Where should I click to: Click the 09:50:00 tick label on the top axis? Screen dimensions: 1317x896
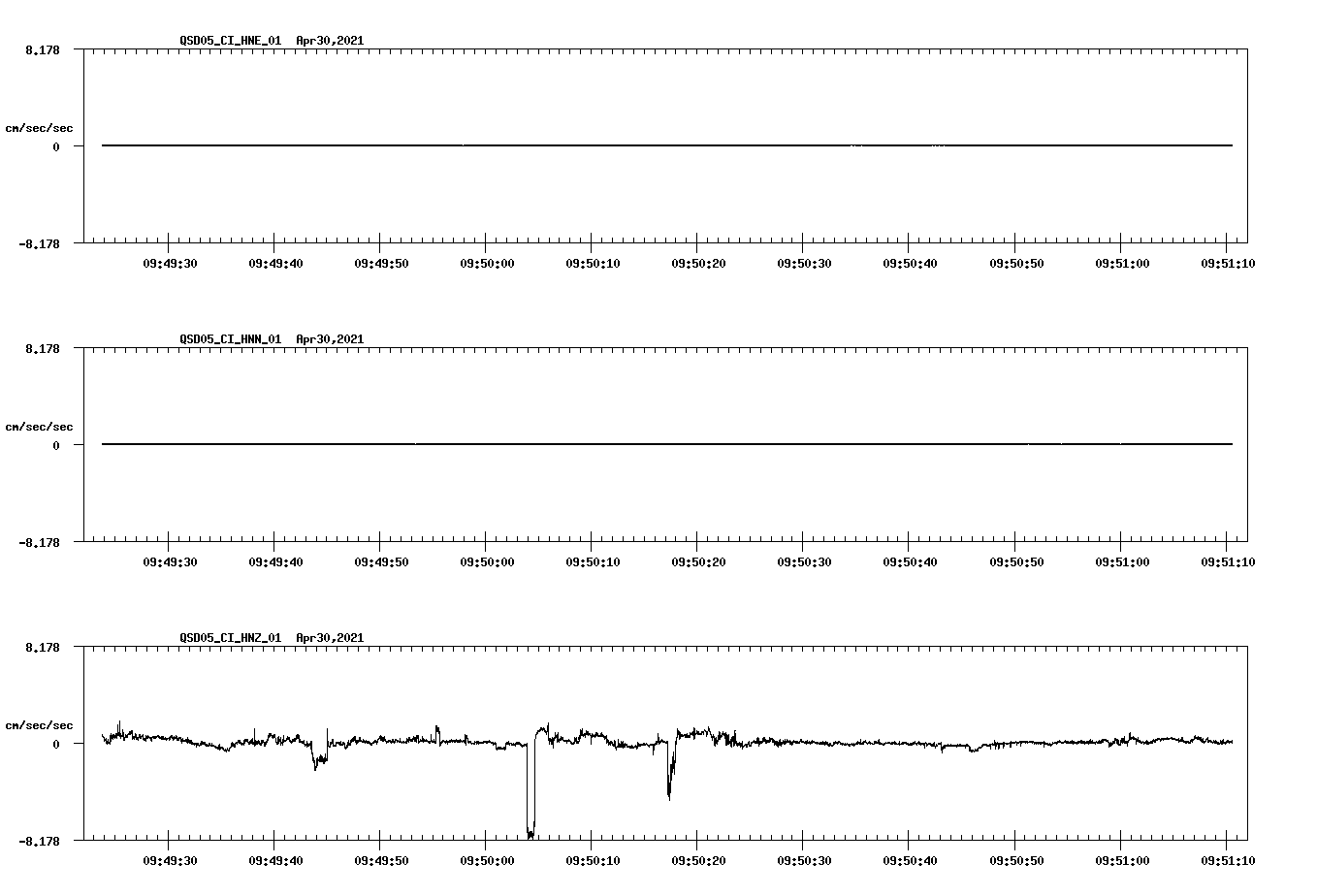click(488, 260)
